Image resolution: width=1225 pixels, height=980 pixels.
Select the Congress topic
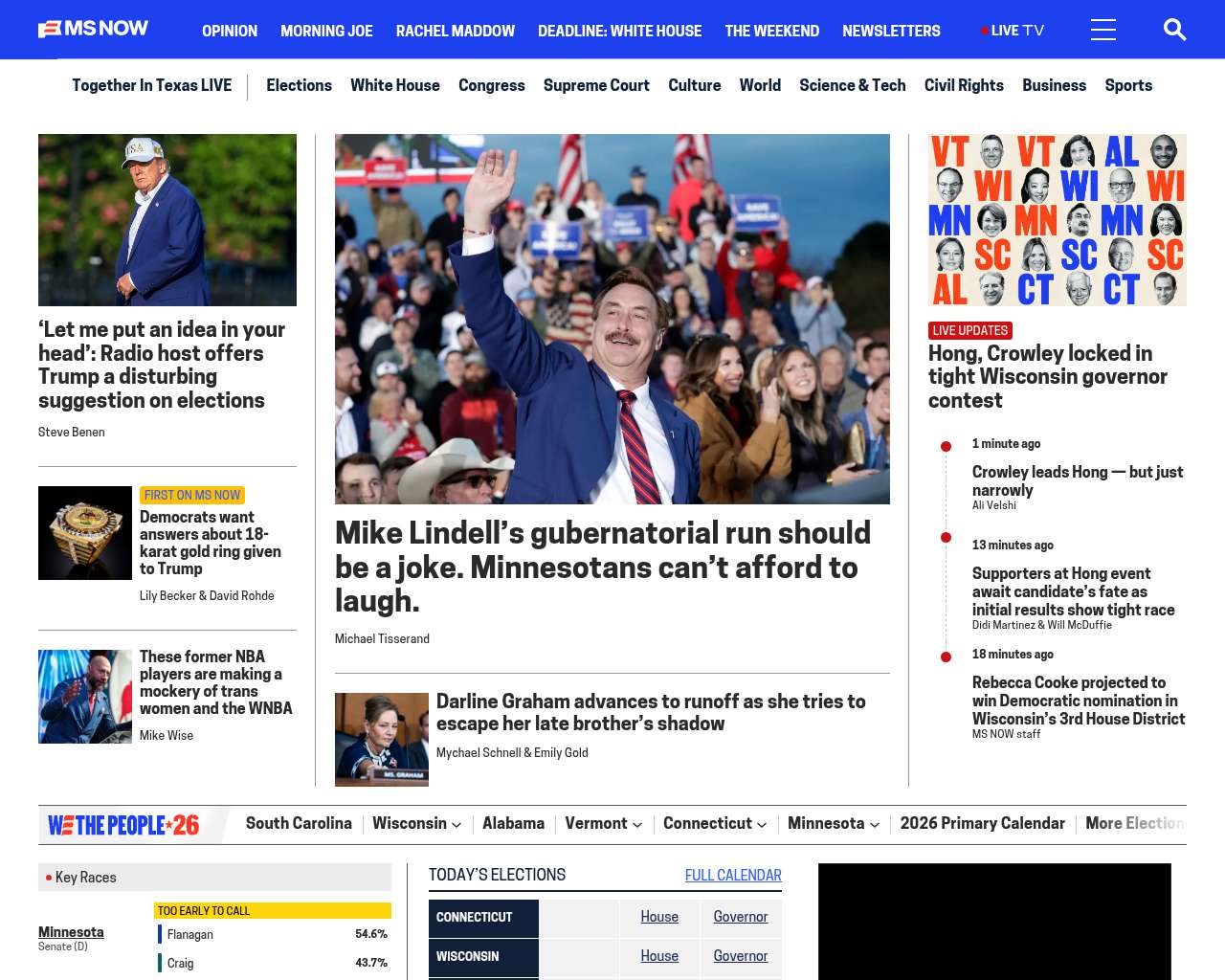pos(492,85)
